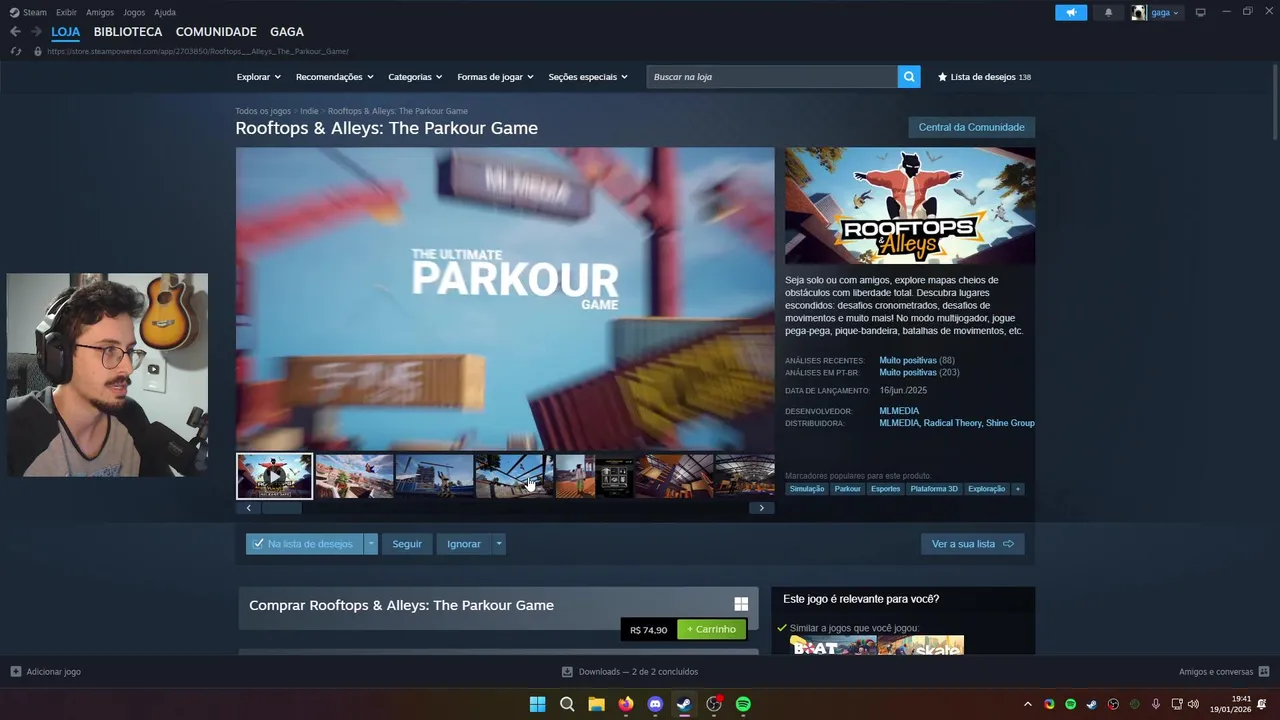Open Windows taskbar search

567,704
